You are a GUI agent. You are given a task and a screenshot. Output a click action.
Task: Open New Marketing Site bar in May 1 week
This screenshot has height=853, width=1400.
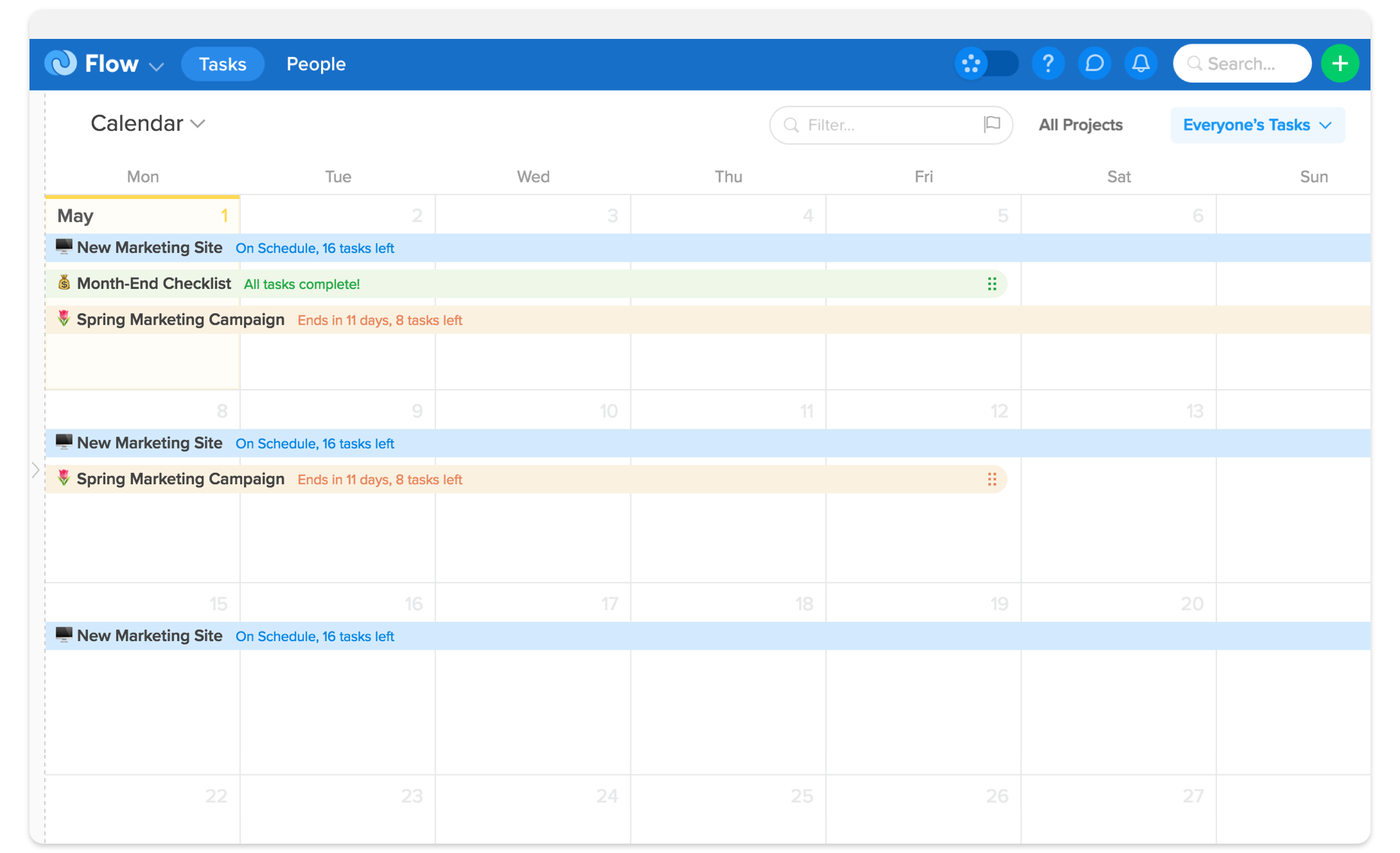(x=708, y=248)
